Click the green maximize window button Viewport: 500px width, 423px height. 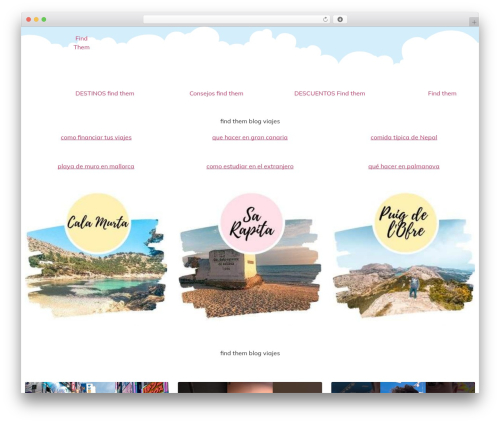44,20
